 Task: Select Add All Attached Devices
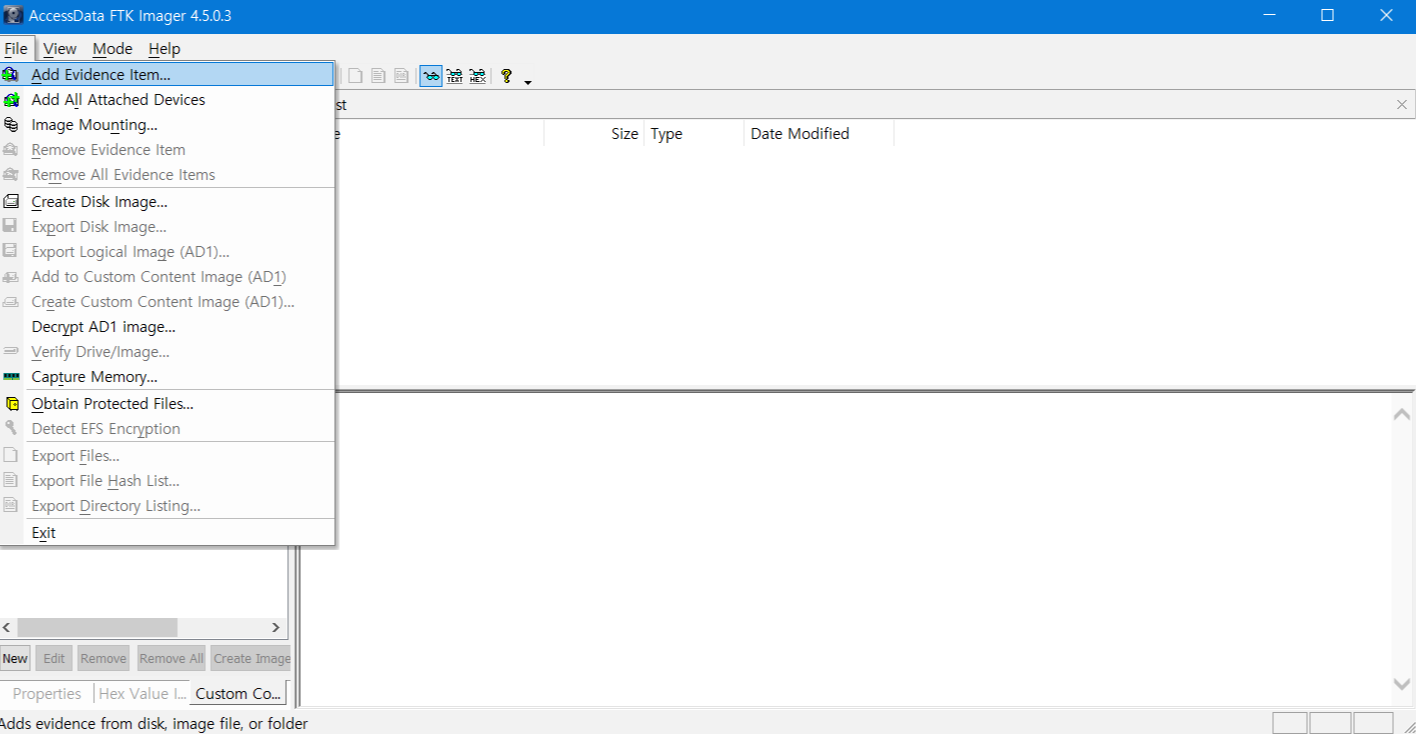coord(167,99)
